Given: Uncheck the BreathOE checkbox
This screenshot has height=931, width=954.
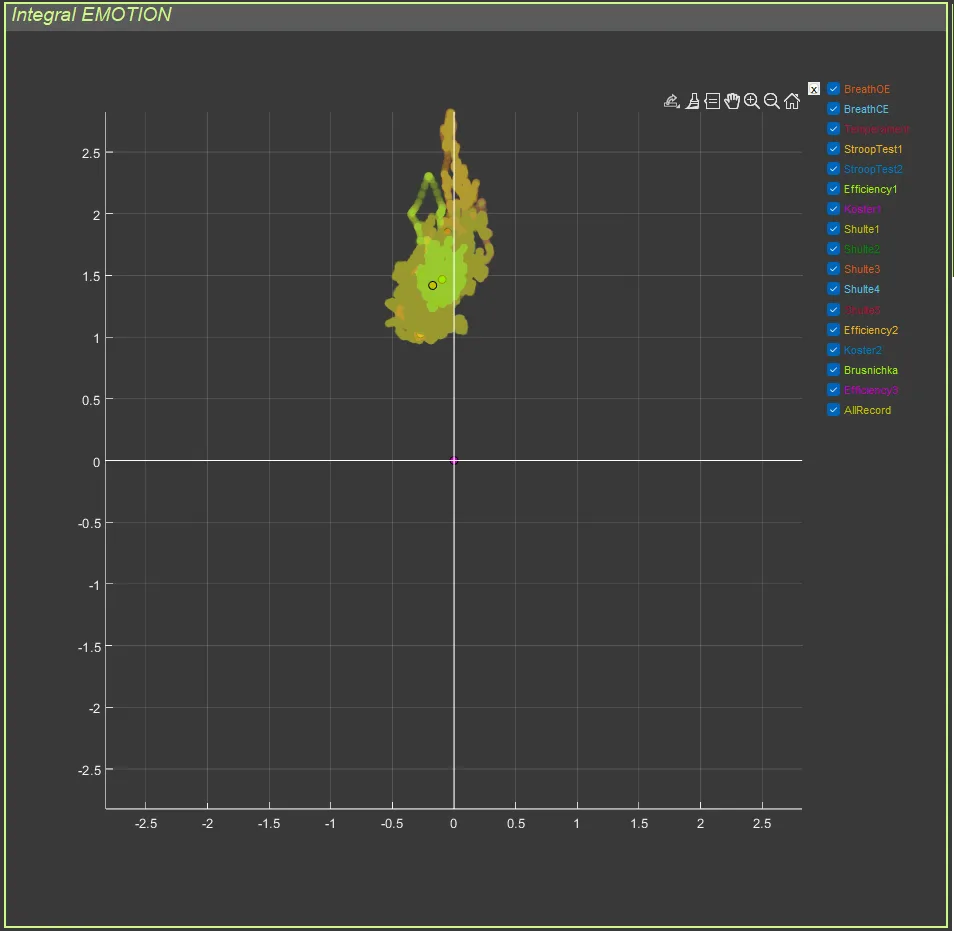Looking at the screenshot, I should tap(834, 89).
